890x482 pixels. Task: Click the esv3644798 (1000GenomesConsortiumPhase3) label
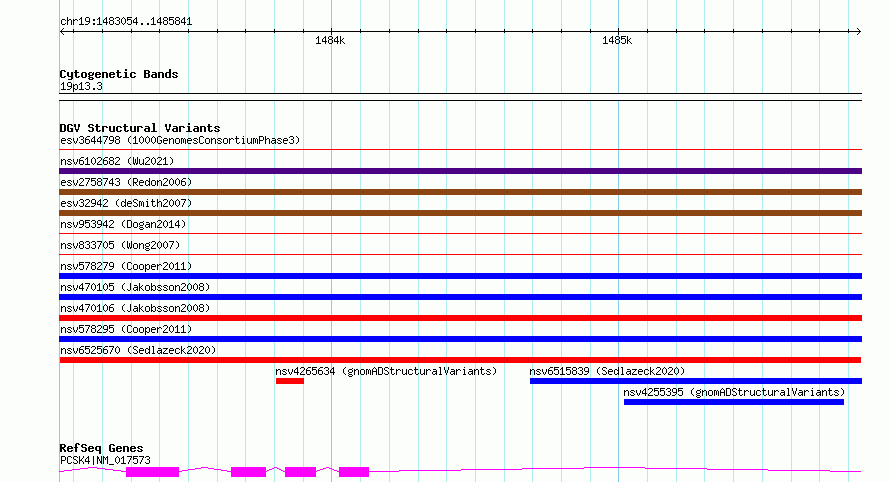(x=180, y=140)
